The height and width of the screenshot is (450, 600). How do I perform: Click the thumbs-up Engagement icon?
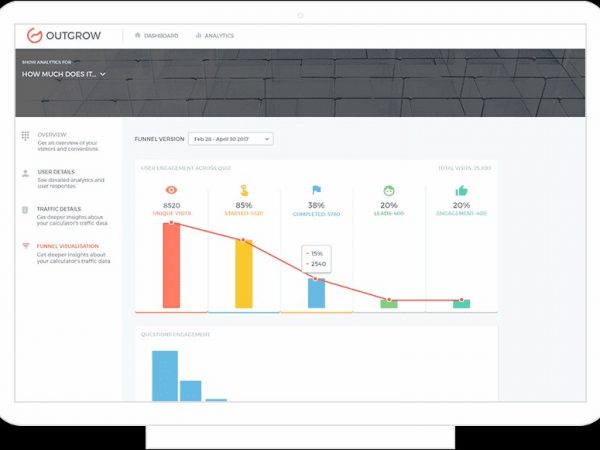click(461, 189)
